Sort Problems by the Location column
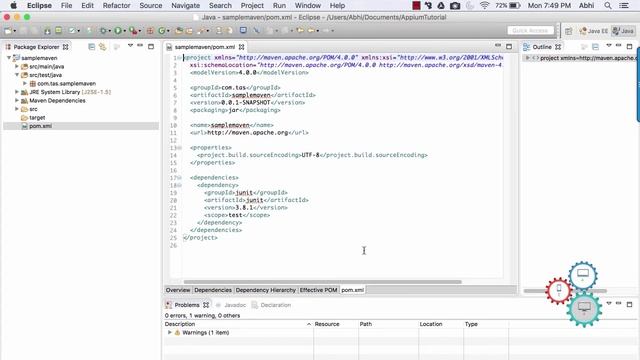640x360 pixels. pos(441,324)
